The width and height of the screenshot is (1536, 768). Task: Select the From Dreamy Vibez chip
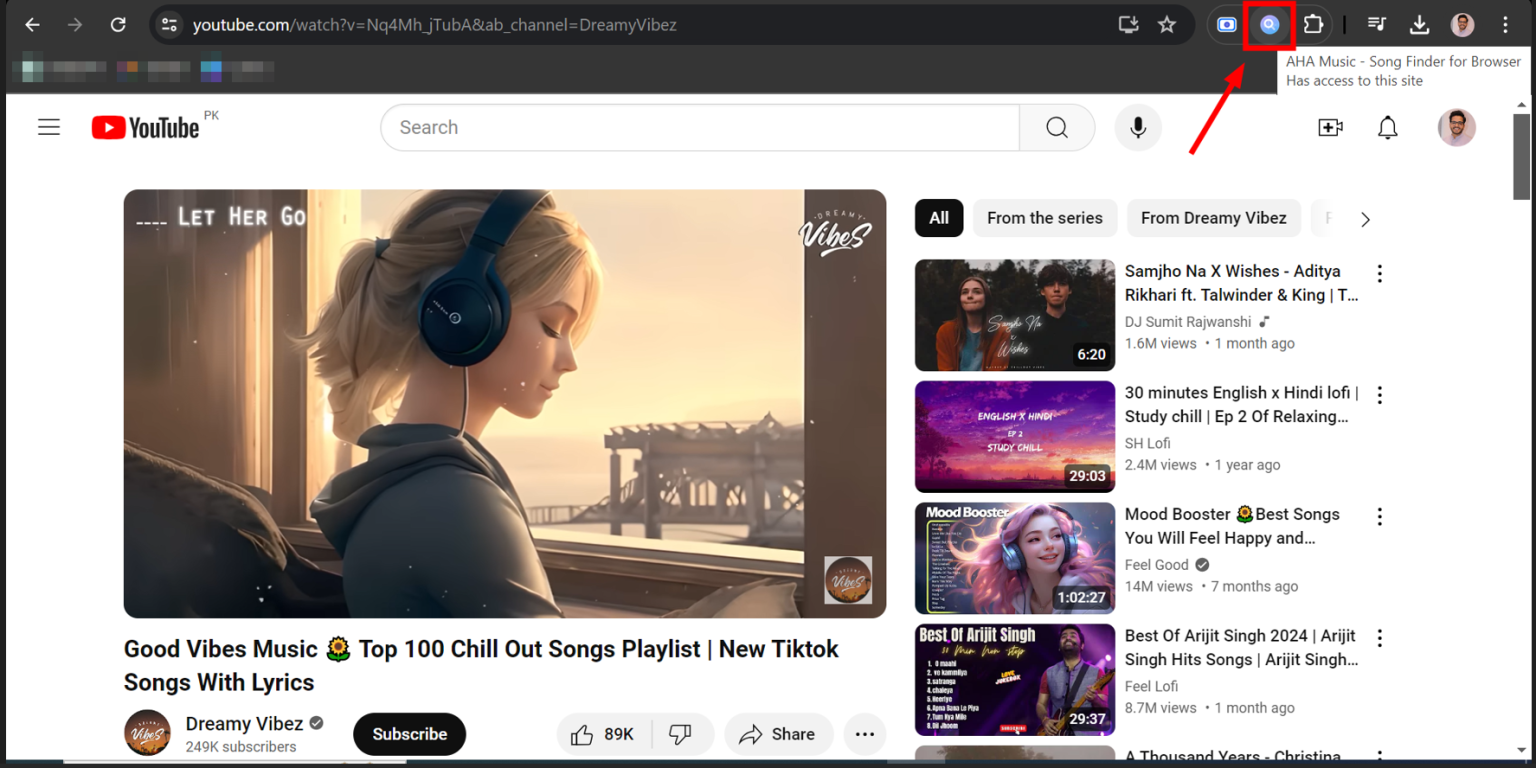[1214, 218]
